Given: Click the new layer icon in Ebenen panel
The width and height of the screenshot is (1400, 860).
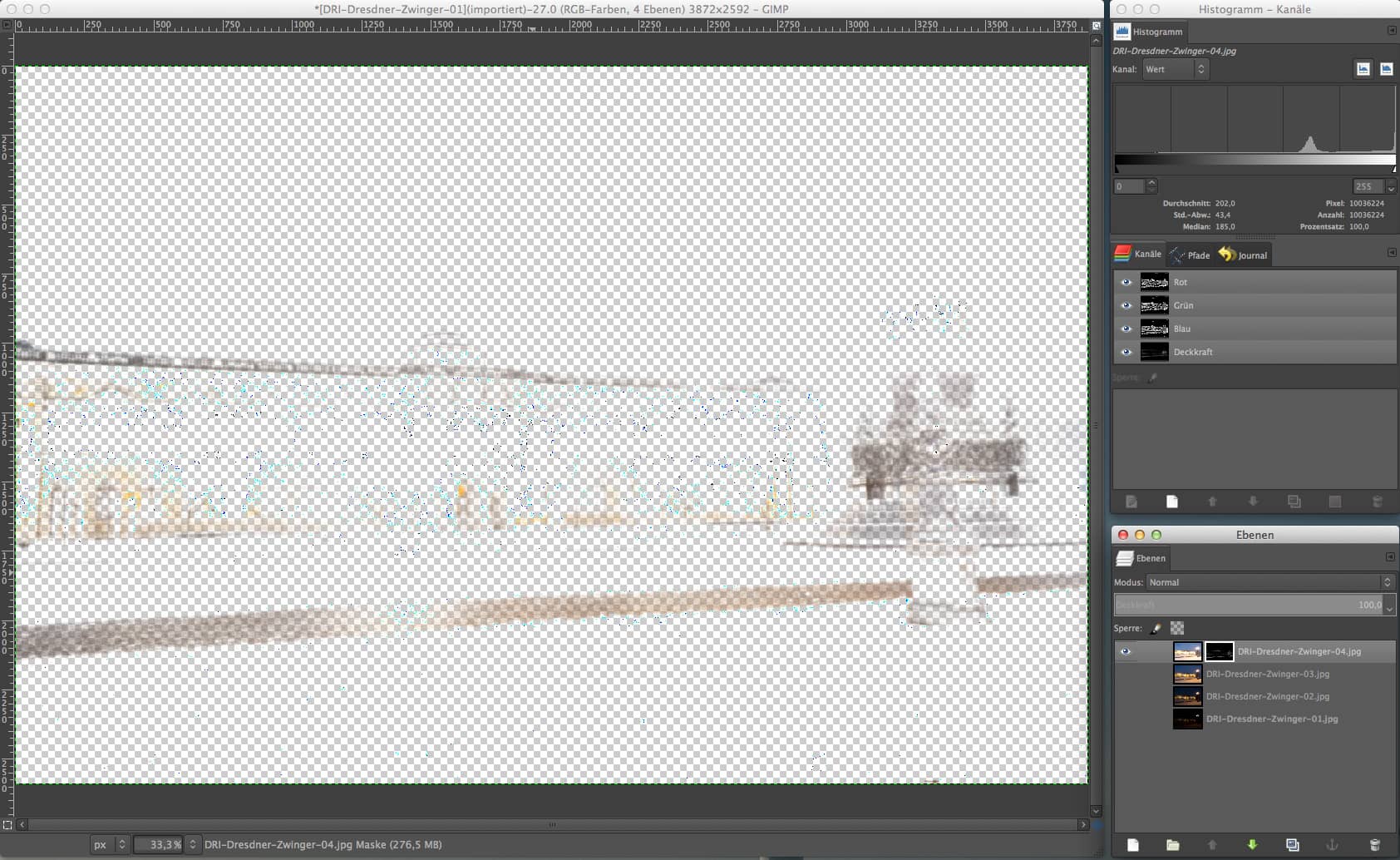Looking at the screenshot, I should tap(1132, 845).
